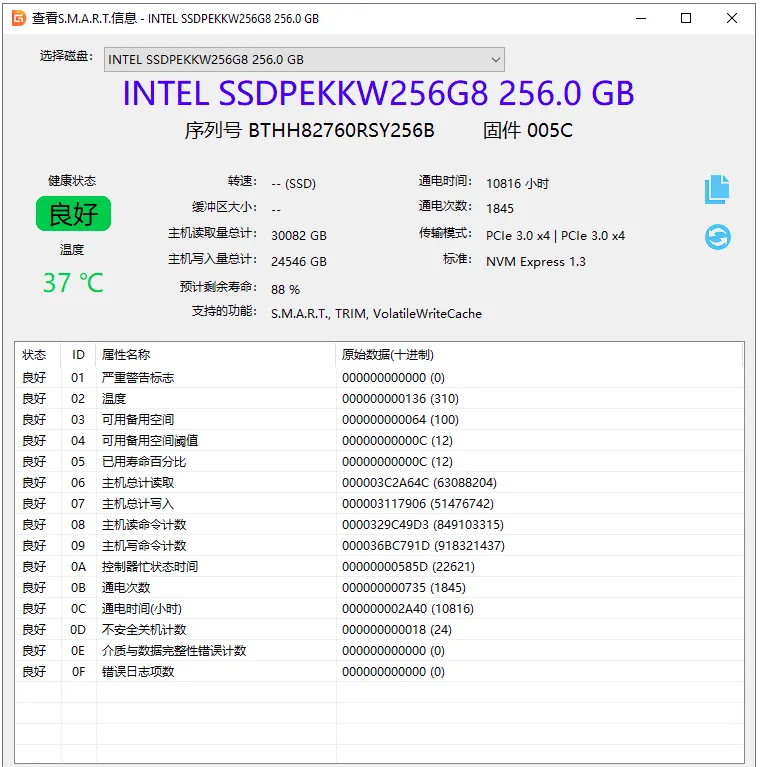Image resolution: width=760 pixels, height=767 pixels.
Task: Click raw value 000003C2A64C (63088204)
Action: [x=419, y=483]
